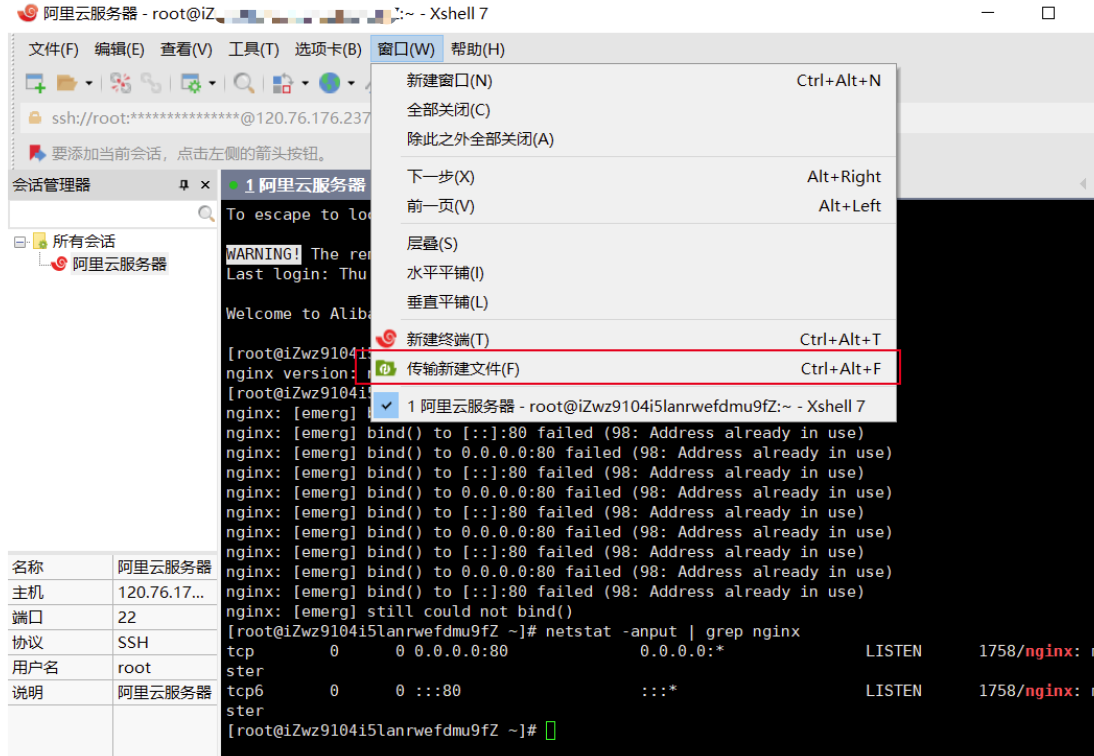Click the 端口 value 22

[126, 617]
